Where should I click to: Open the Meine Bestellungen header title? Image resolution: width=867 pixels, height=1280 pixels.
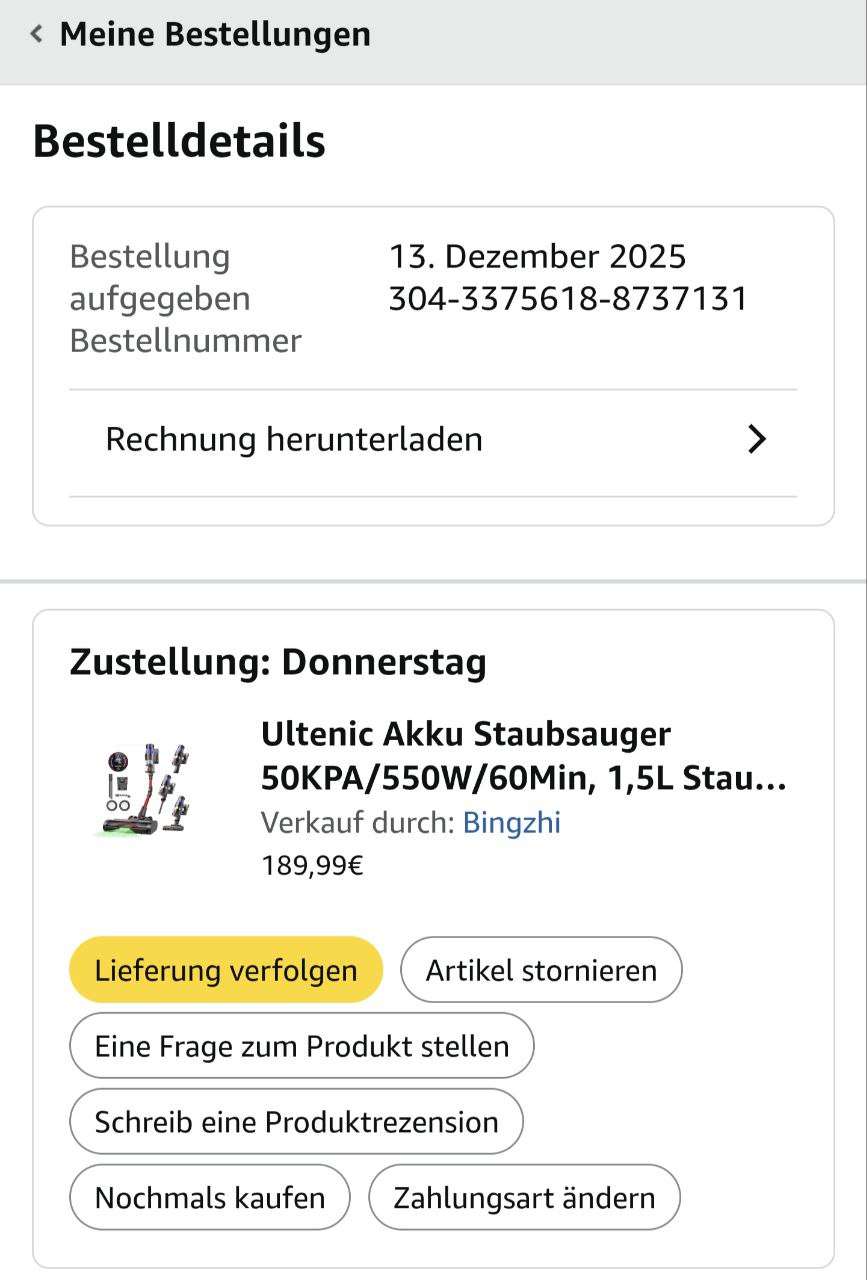tap(215, 35)
